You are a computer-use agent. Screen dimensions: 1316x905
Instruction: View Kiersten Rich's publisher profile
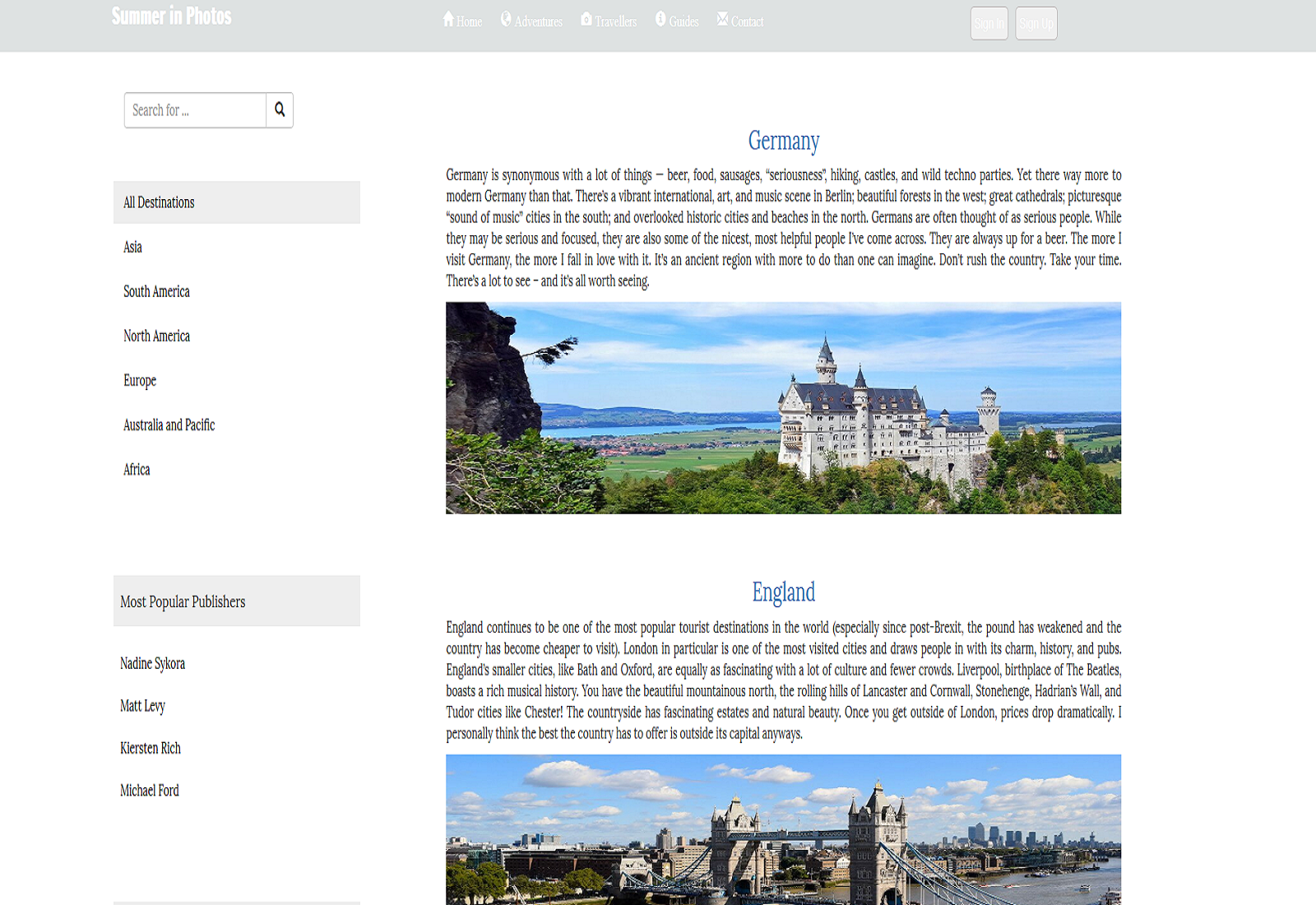pos(150,748)
